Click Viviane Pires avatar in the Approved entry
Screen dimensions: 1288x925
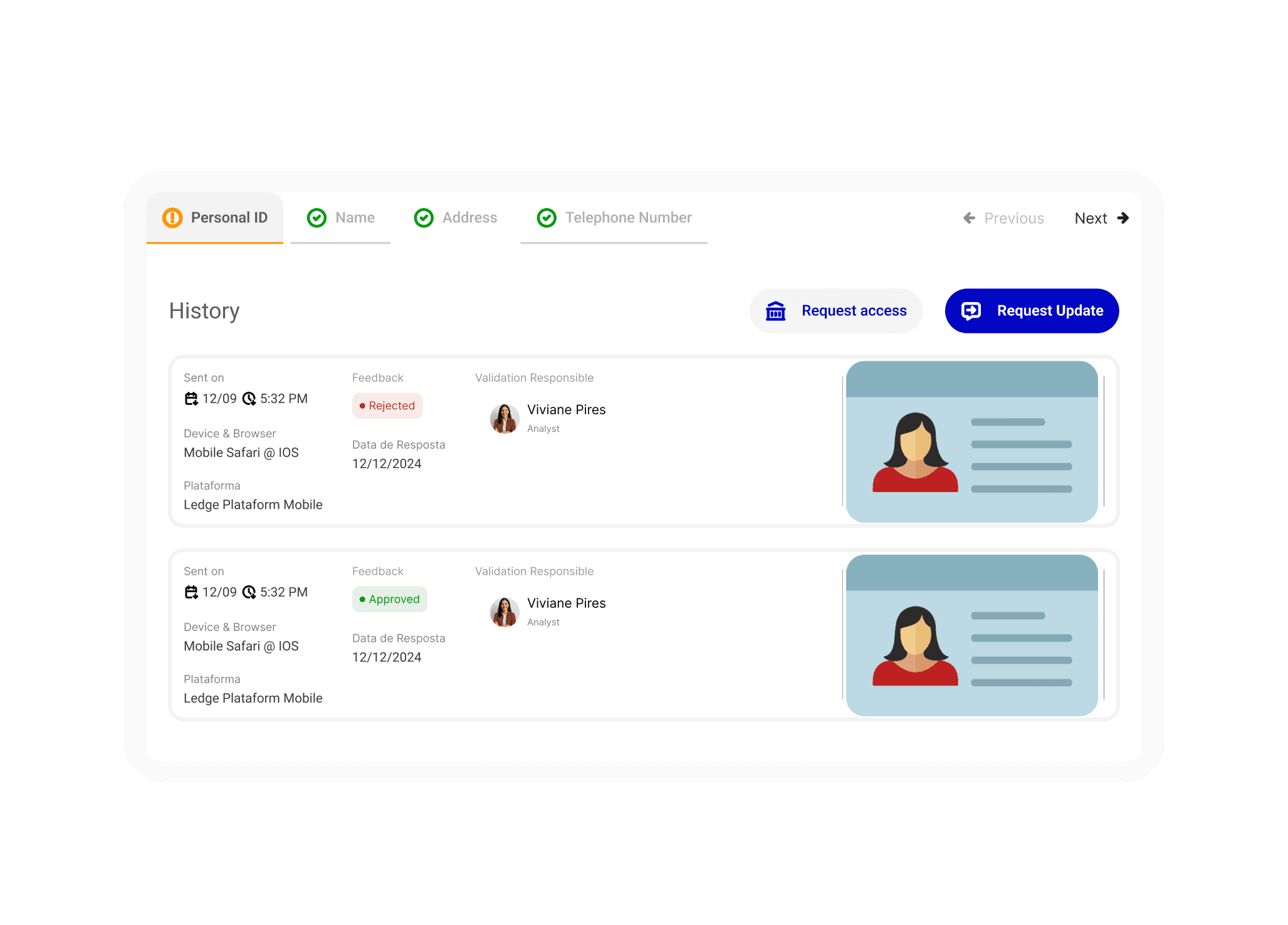[x=505, y=612]
